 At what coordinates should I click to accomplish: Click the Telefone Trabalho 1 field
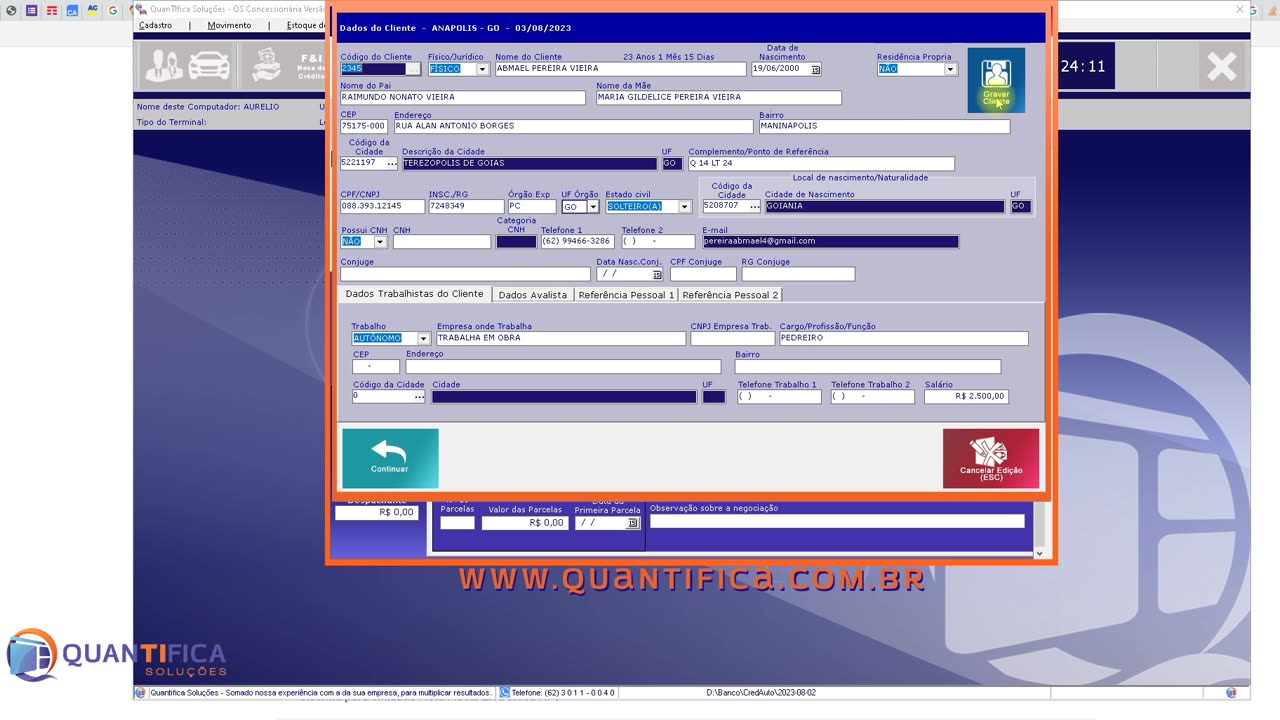(779, 397)
